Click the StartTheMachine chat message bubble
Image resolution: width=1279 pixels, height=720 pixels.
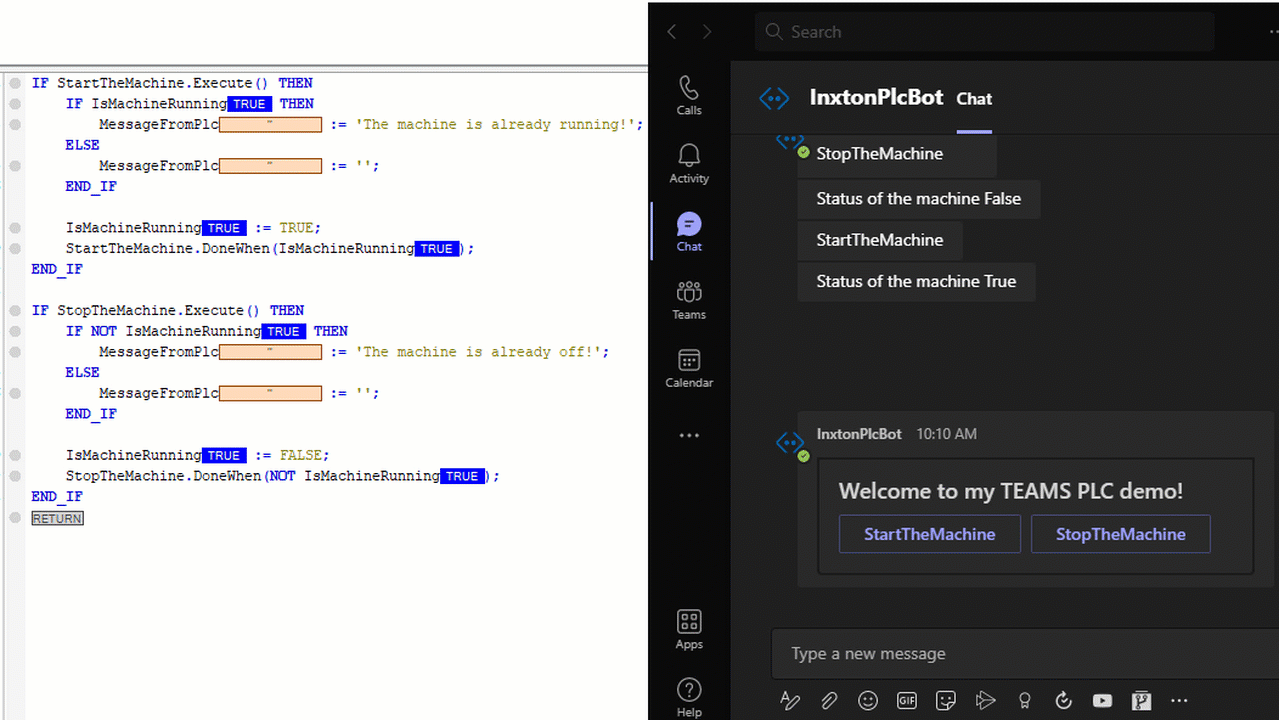(880, 240)
